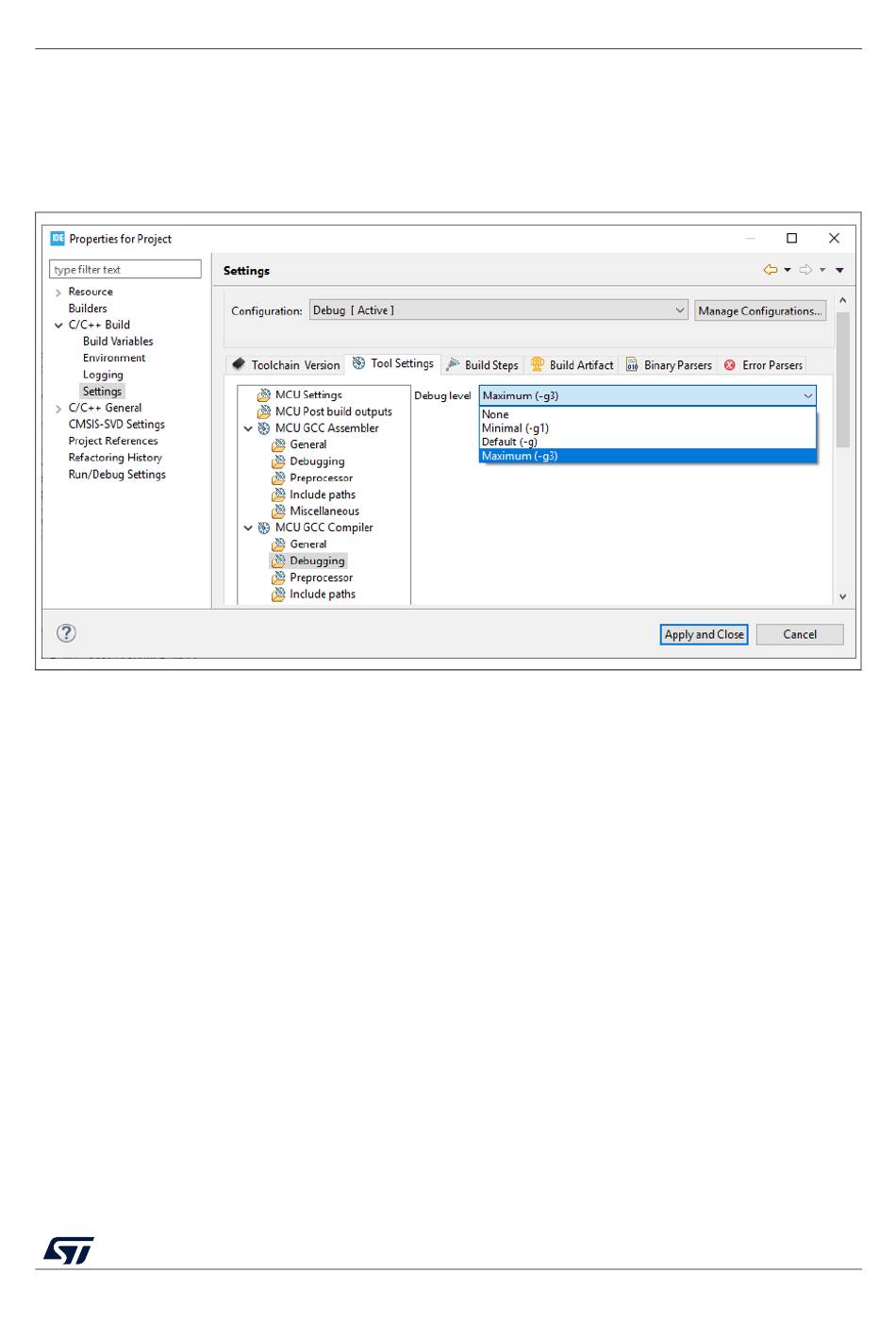Click the help question mark icon

point(66,633)
